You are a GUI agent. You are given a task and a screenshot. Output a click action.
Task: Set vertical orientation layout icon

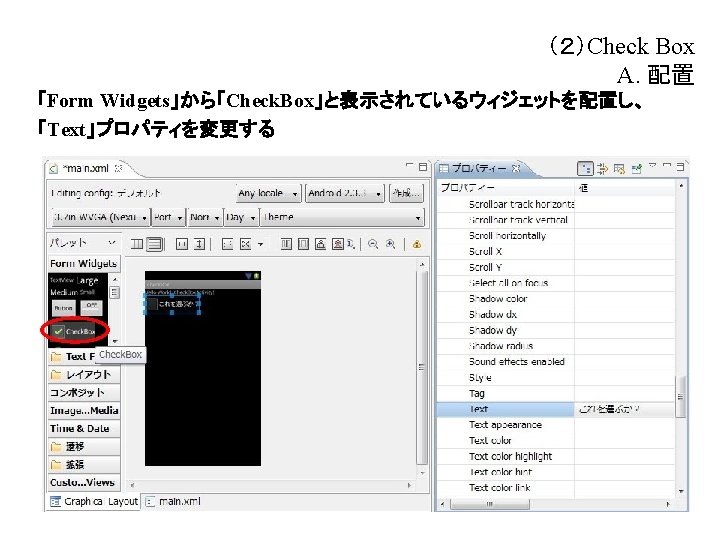click(x=155, y=244)
